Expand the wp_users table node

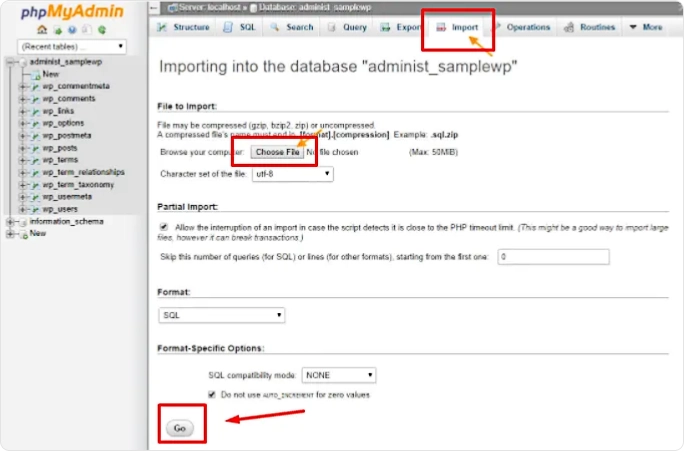pyautogui.click(x=23, y=209)
